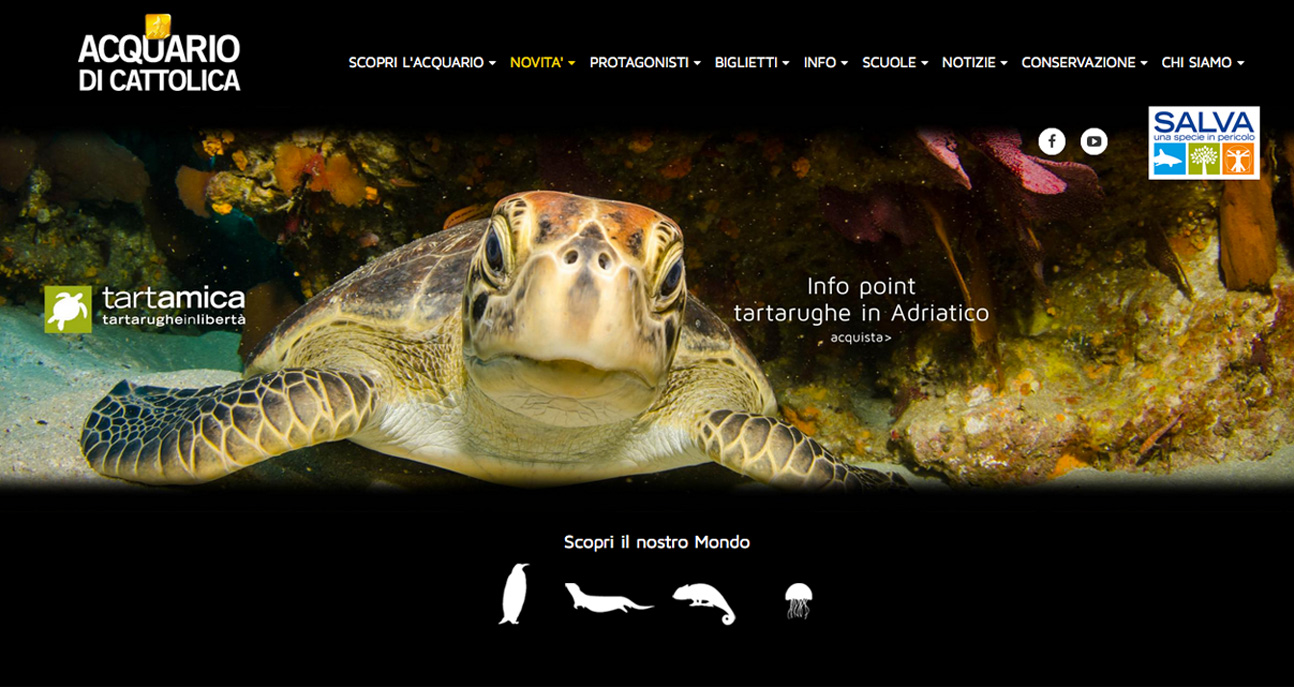Expand the Novita' dropdown menu
Screen dimensions: 1294x687
[x=543, y=62]
